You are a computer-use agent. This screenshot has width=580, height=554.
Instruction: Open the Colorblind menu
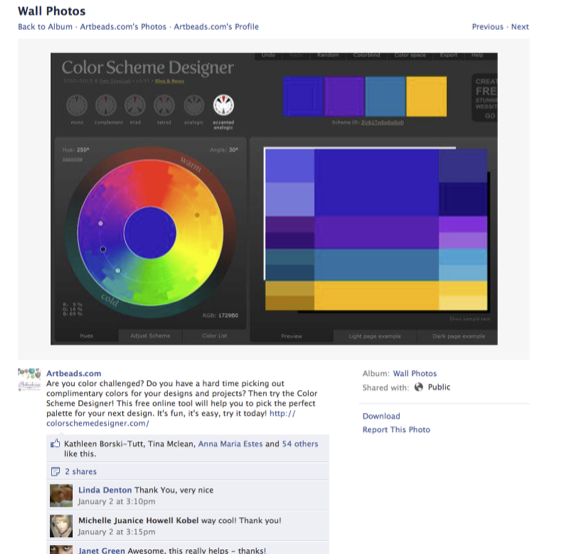pos(367,55)
